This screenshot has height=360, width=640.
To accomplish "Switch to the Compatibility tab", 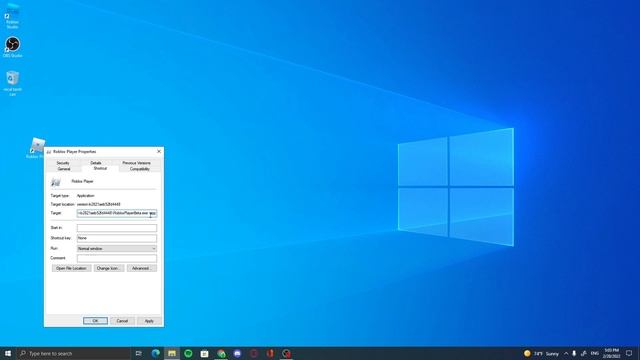I will click(140, 169).
